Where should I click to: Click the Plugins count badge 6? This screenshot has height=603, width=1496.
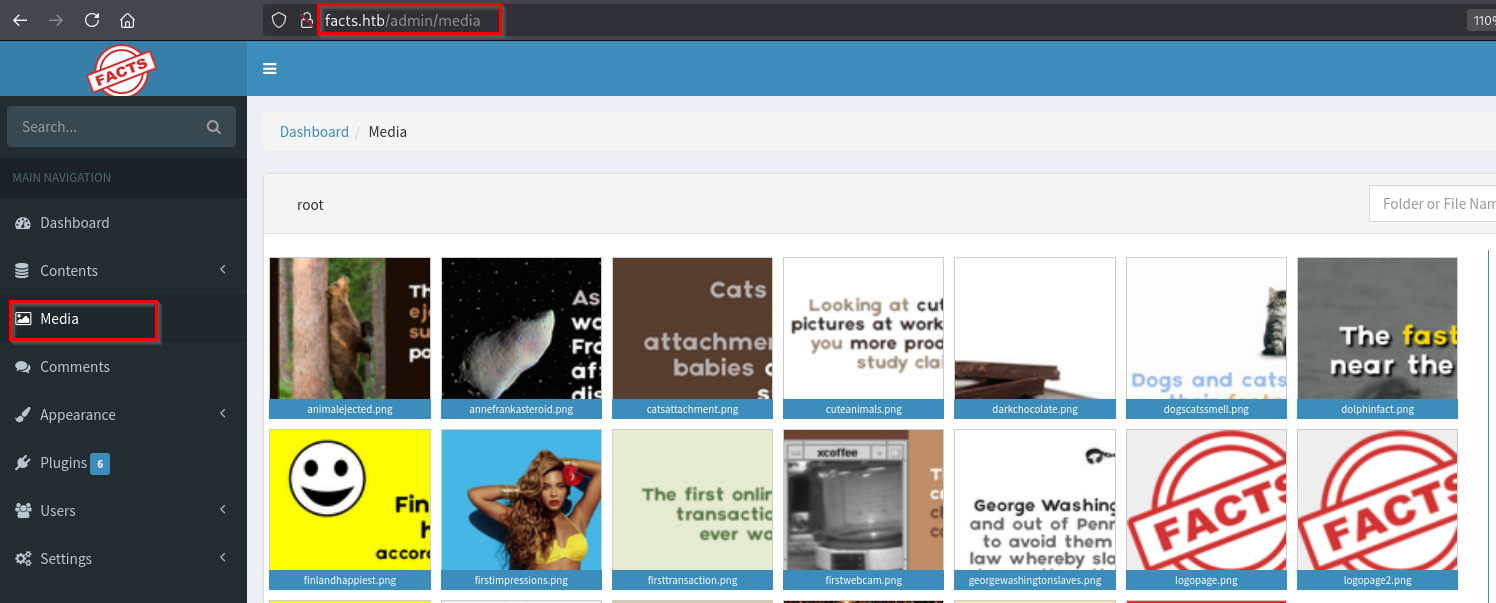point(99,463)
